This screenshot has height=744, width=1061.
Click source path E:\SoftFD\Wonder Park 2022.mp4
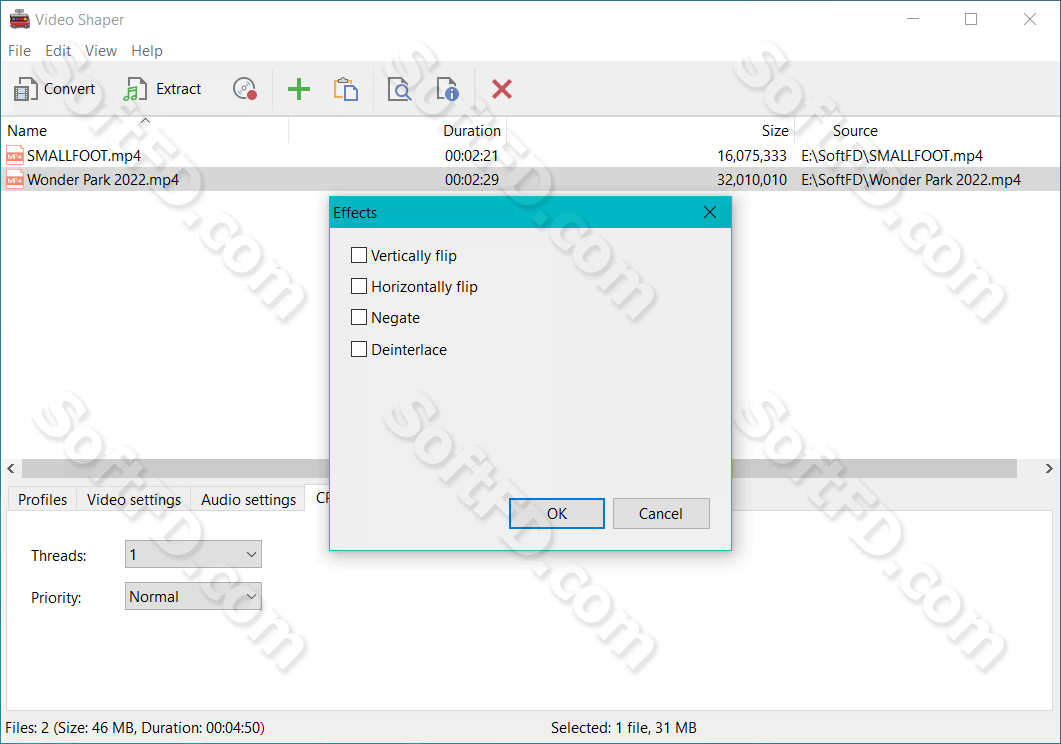point(911,180)
